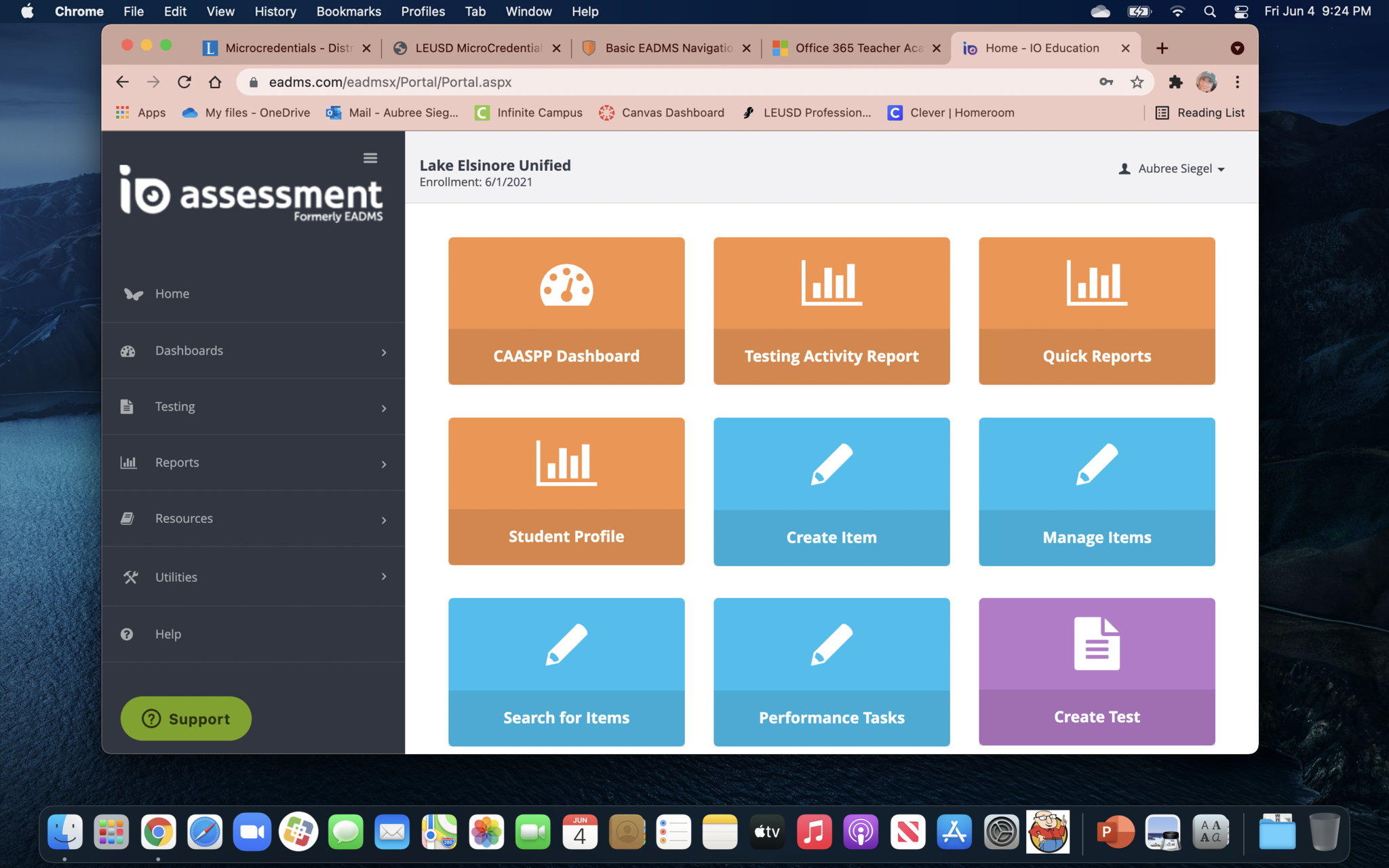This screenshot has height=868, width=1389.
Task: Open the Manage Items tile
Action: click(x=1097, y=491)
